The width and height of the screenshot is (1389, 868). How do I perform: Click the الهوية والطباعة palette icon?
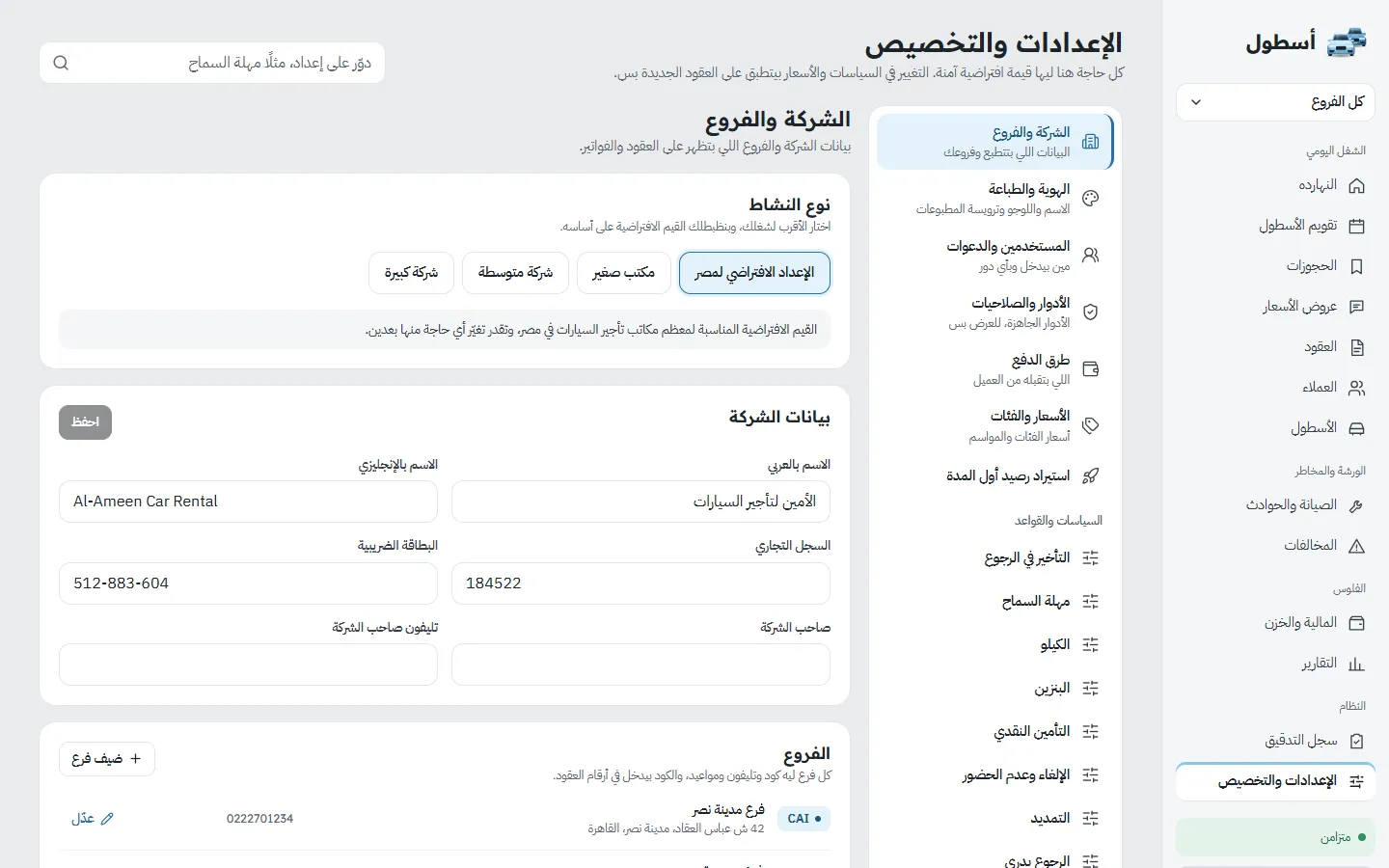pos(1091,199)
